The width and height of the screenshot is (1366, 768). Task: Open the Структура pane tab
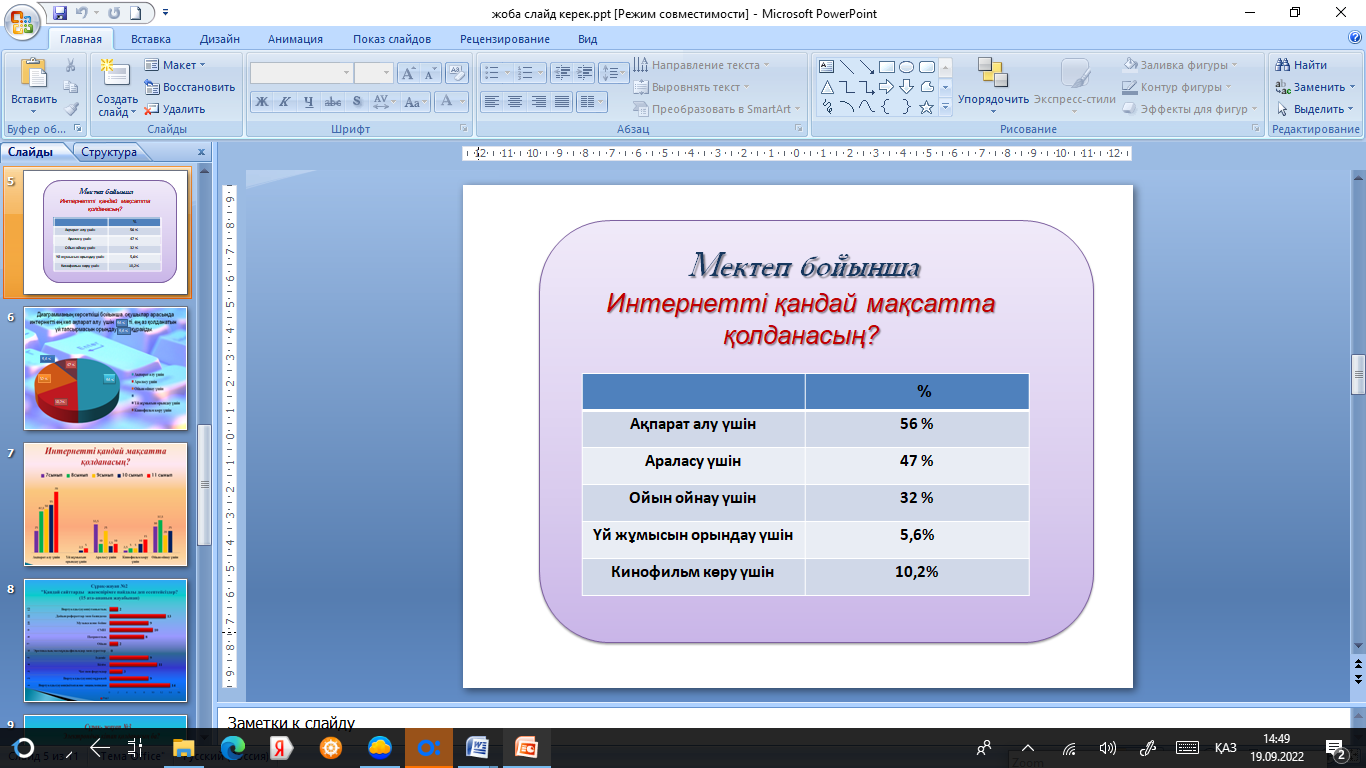[x=109, y=152]
